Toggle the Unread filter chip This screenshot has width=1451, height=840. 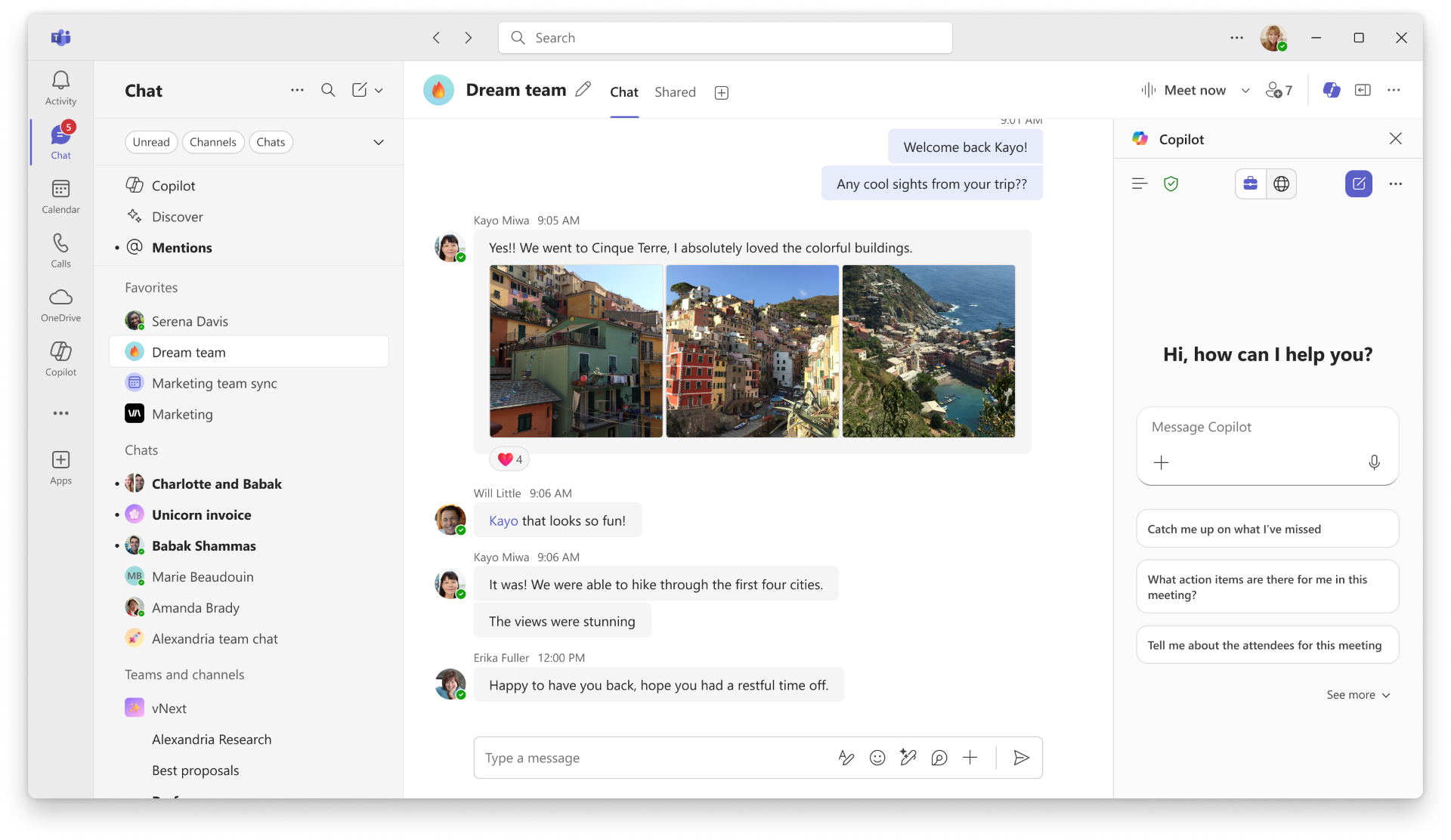[151, 142]
